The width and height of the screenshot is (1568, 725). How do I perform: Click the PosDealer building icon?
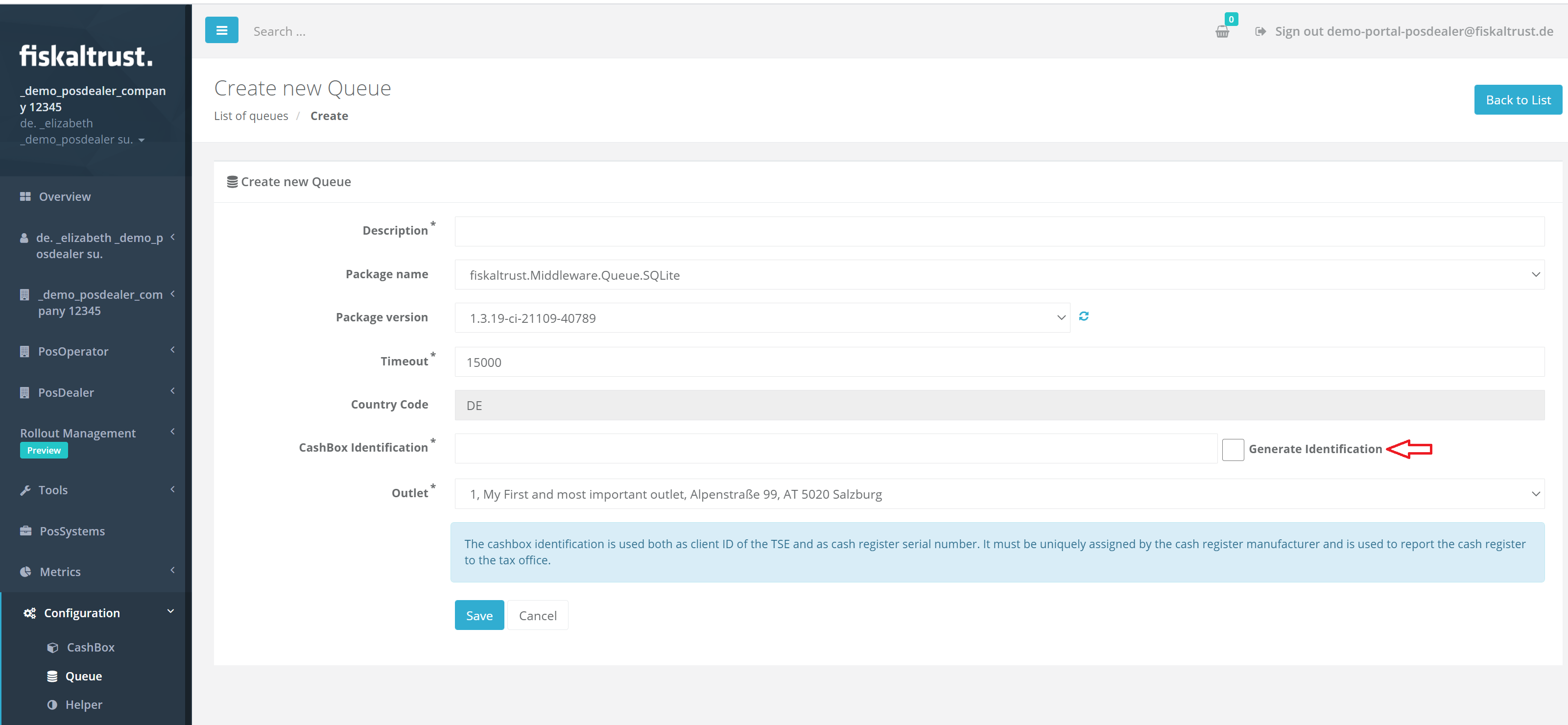coord(24,393)
